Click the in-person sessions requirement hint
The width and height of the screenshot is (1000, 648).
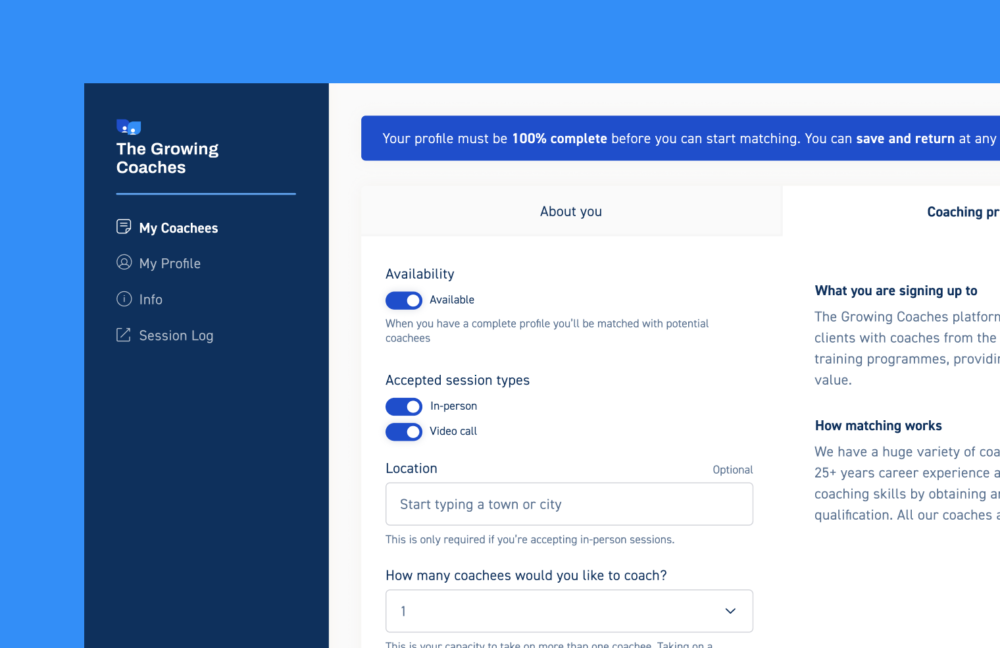(530, 540)
